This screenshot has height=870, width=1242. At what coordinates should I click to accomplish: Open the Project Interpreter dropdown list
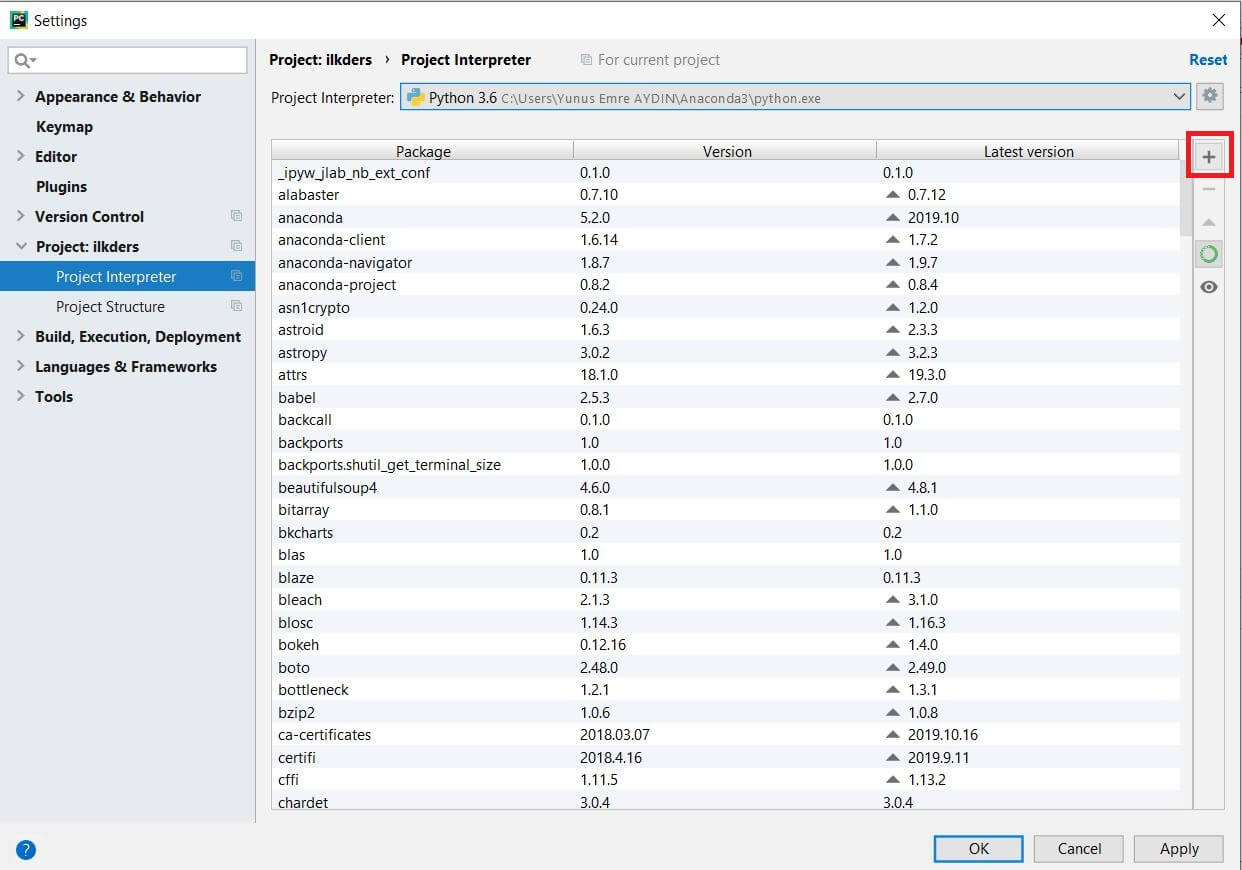pyautogui.click(x=1178, y=97)
